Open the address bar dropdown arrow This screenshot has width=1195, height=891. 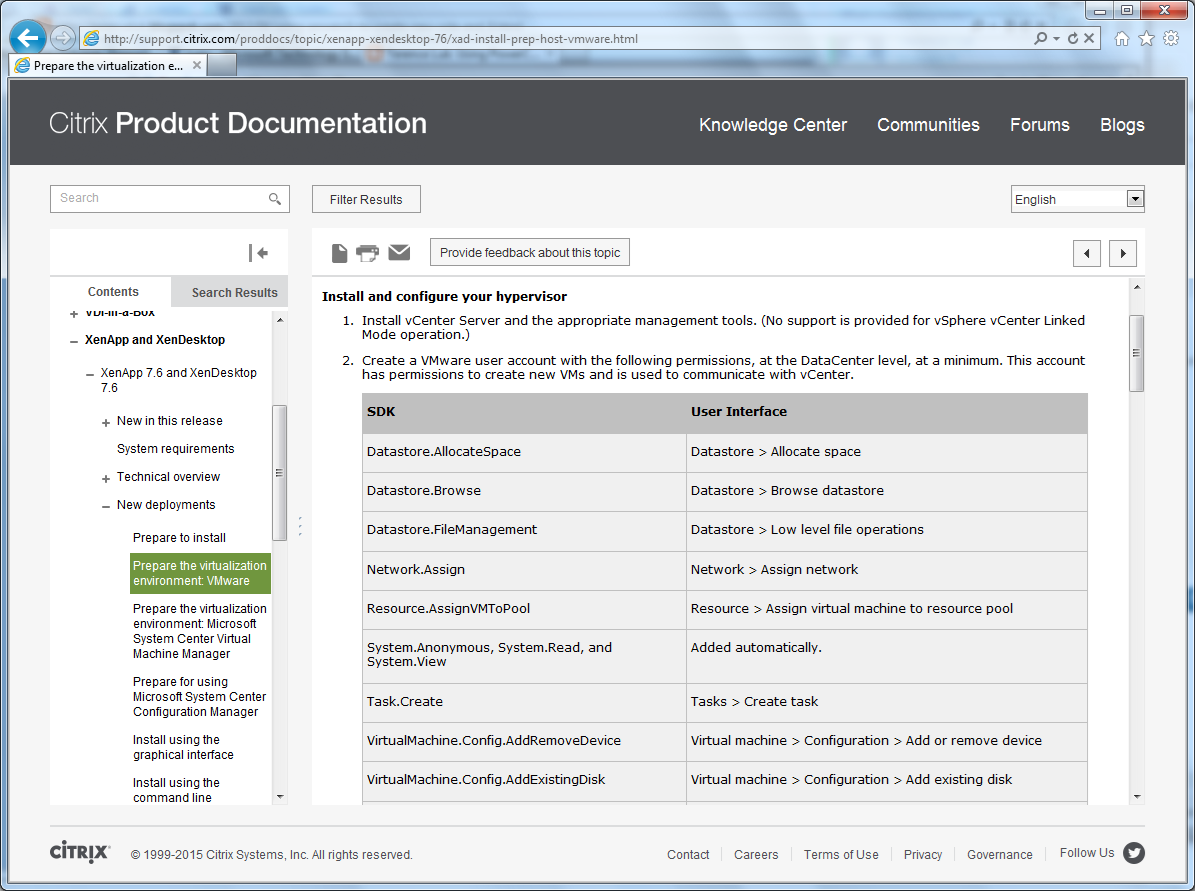click(x=1056, y=38)
